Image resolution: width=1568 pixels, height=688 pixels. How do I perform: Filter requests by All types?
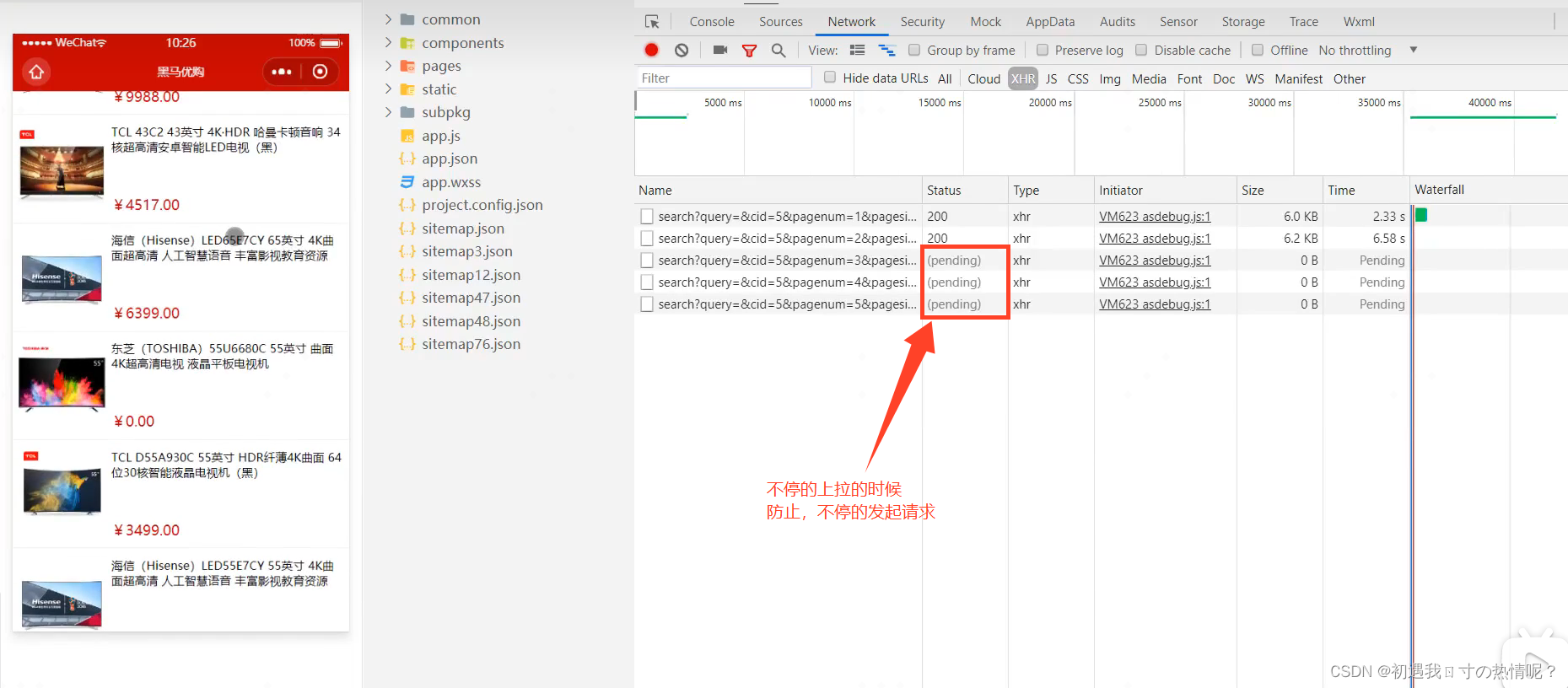click(945, 79)
